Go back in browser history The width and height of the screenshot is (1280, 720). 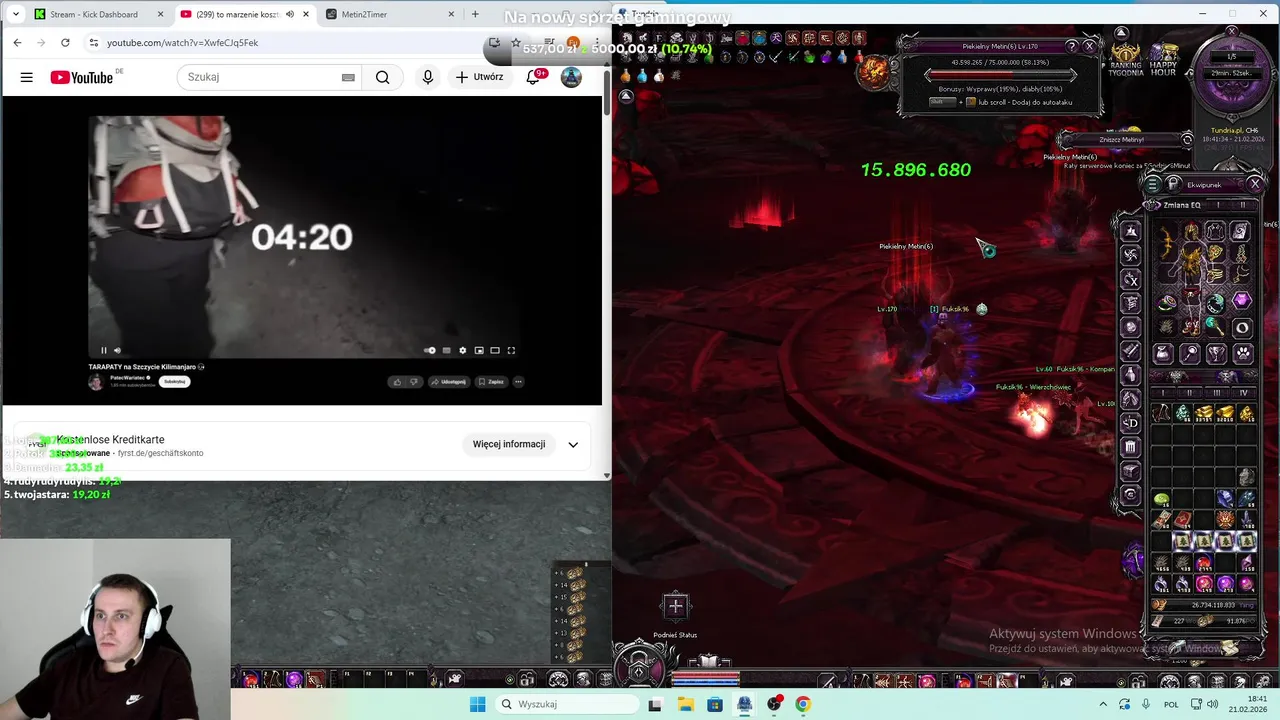17,43
